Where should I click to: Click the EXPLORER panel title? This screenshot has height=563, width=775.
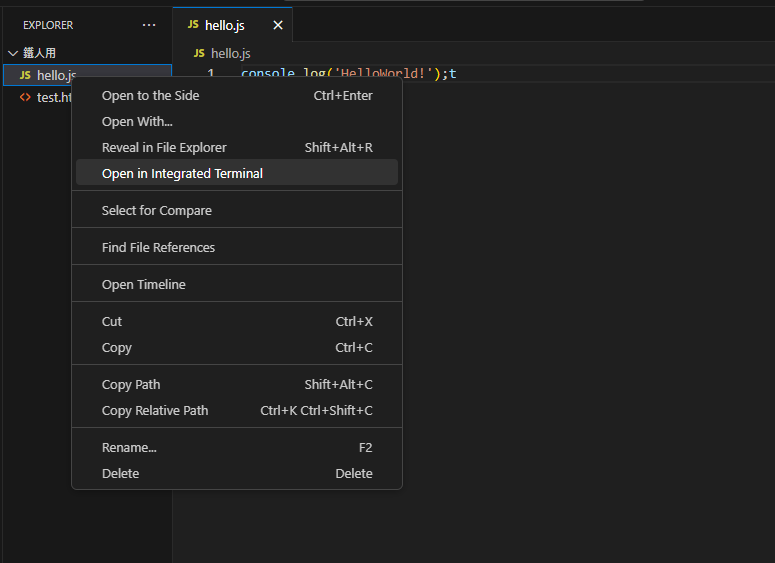pos(48,25)
